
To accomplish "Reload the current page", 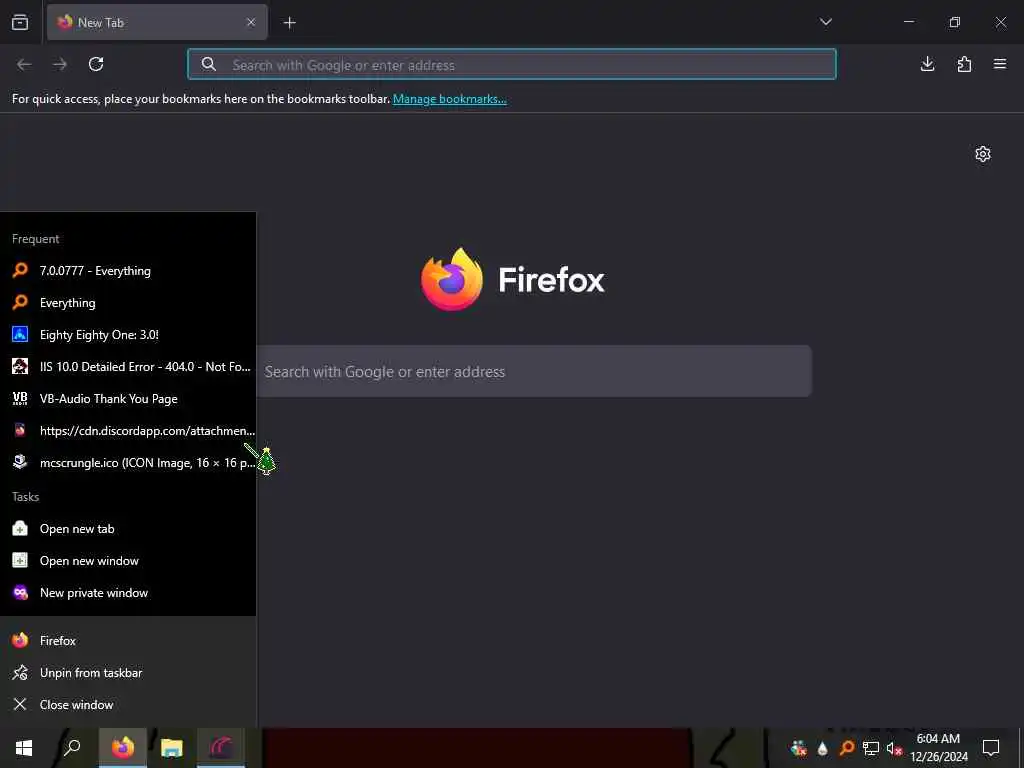I will point(96,64).
